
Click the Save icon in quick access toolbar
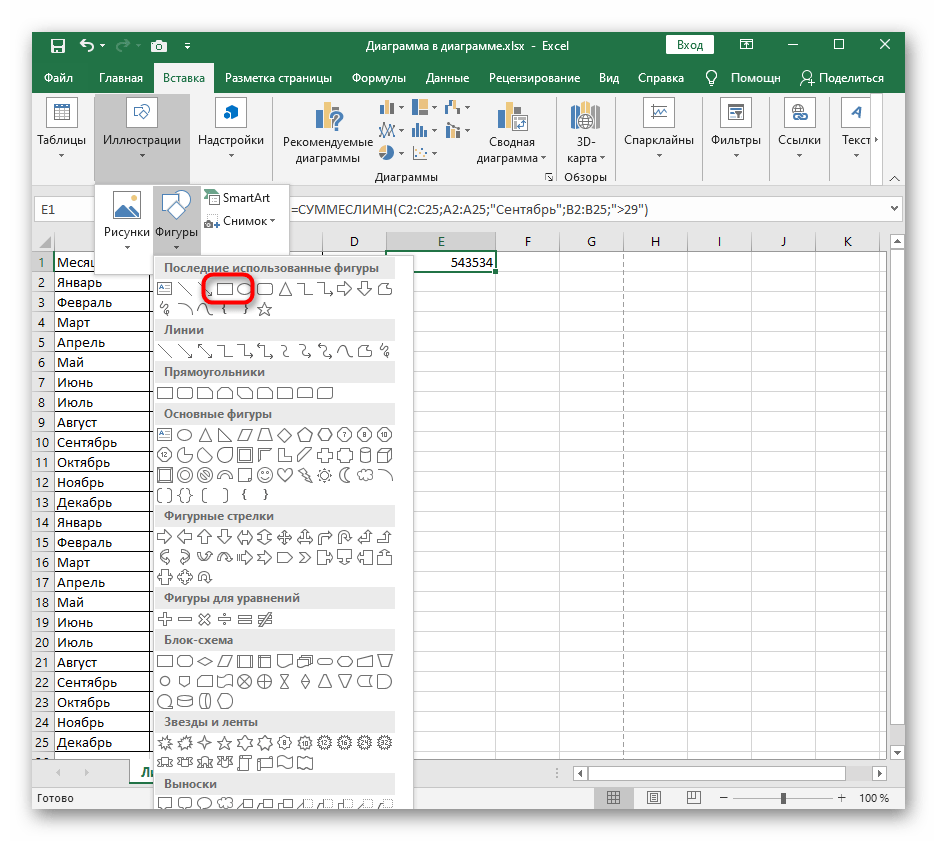point(58,46)
